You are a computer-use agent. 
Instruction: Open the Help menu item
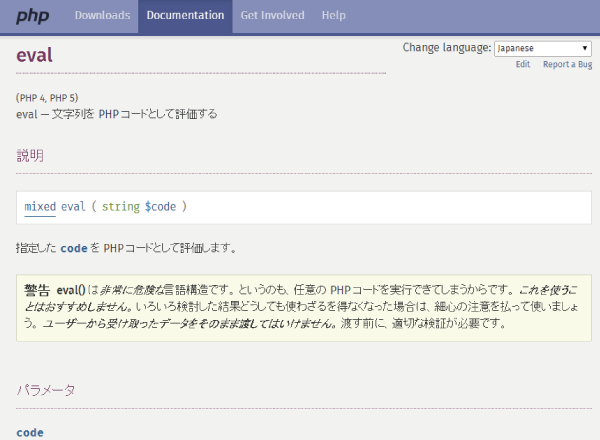(x=334, y=15)
